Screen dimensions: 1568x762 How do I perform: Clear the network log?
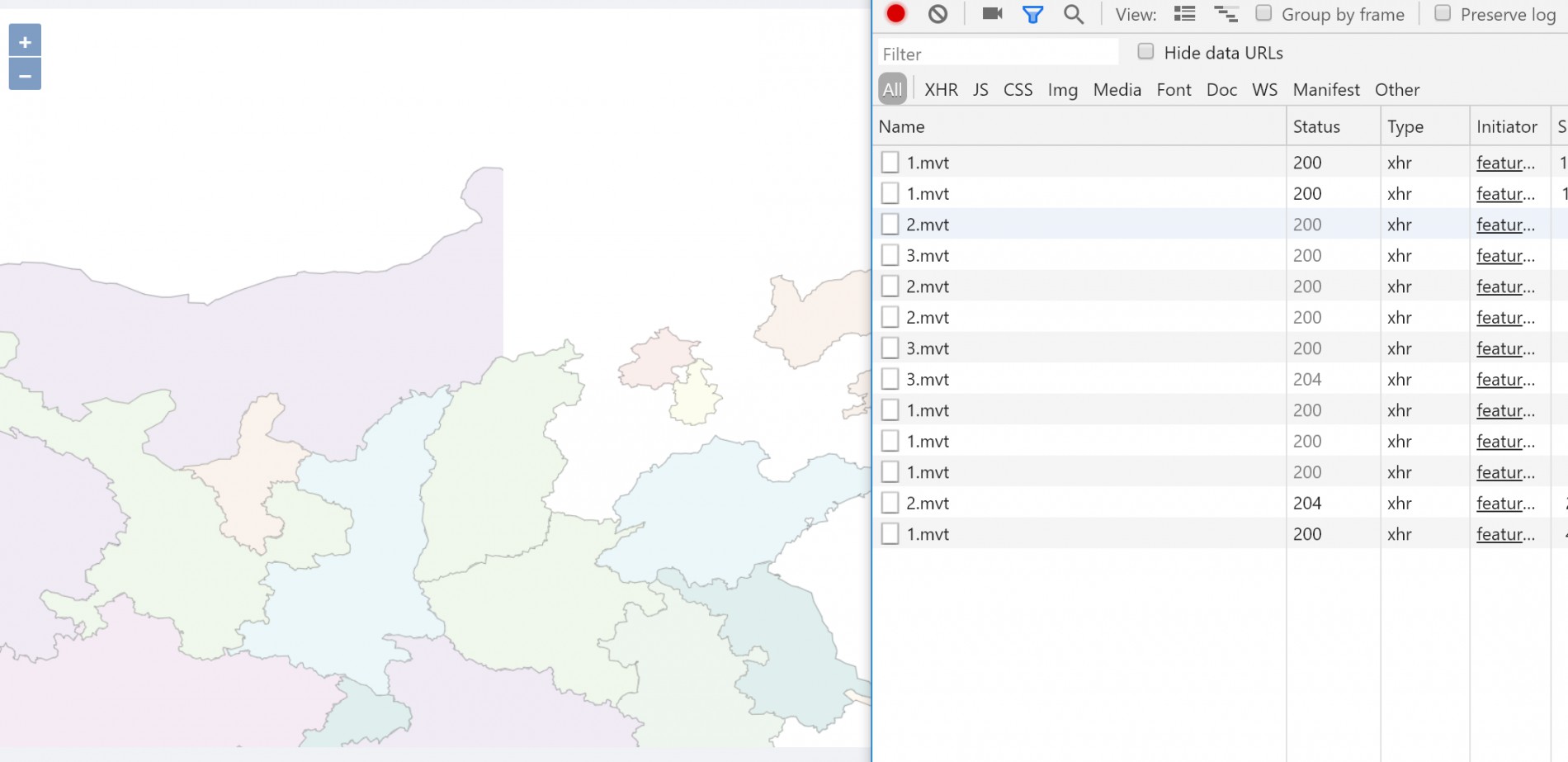(937, 14)
